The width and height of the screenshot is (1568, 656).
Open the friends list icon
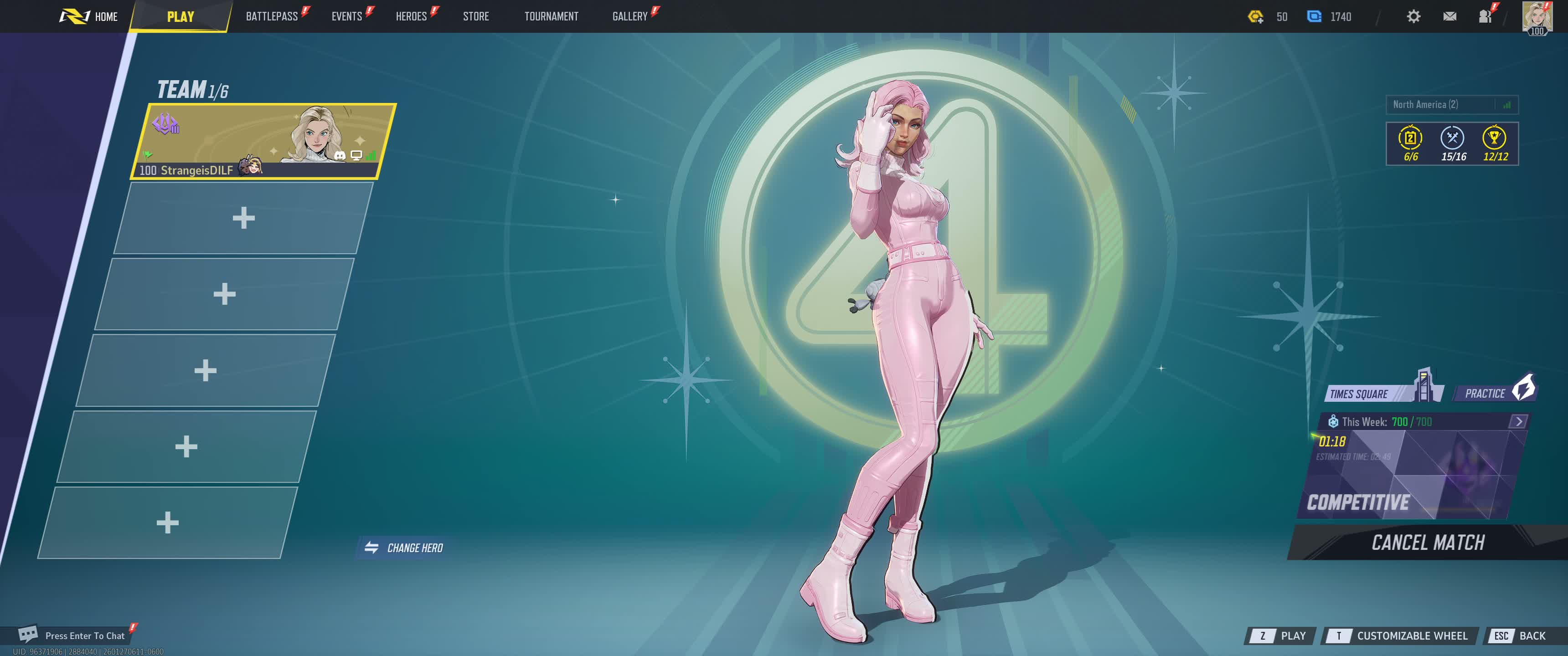(1485, 16)
